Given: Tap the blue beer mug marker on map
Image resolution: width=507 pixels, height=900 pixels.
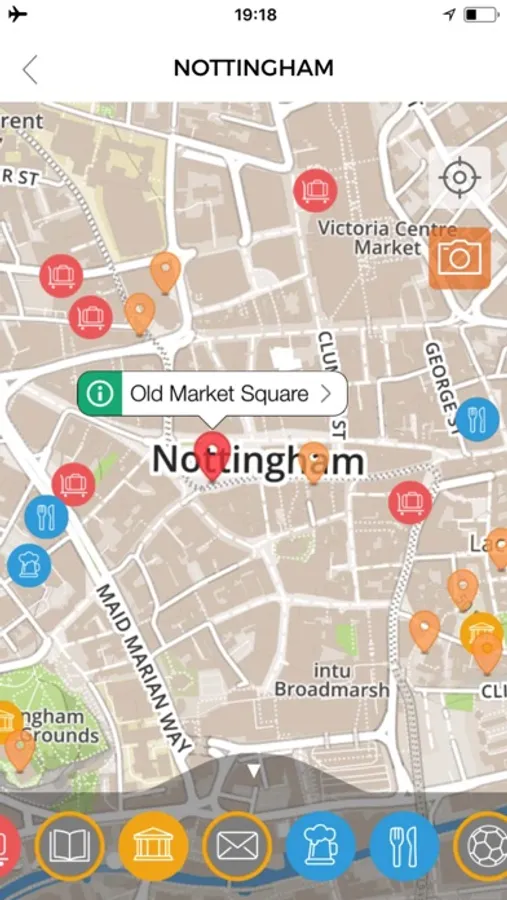Looking at the screenshot, I should 29,565.
